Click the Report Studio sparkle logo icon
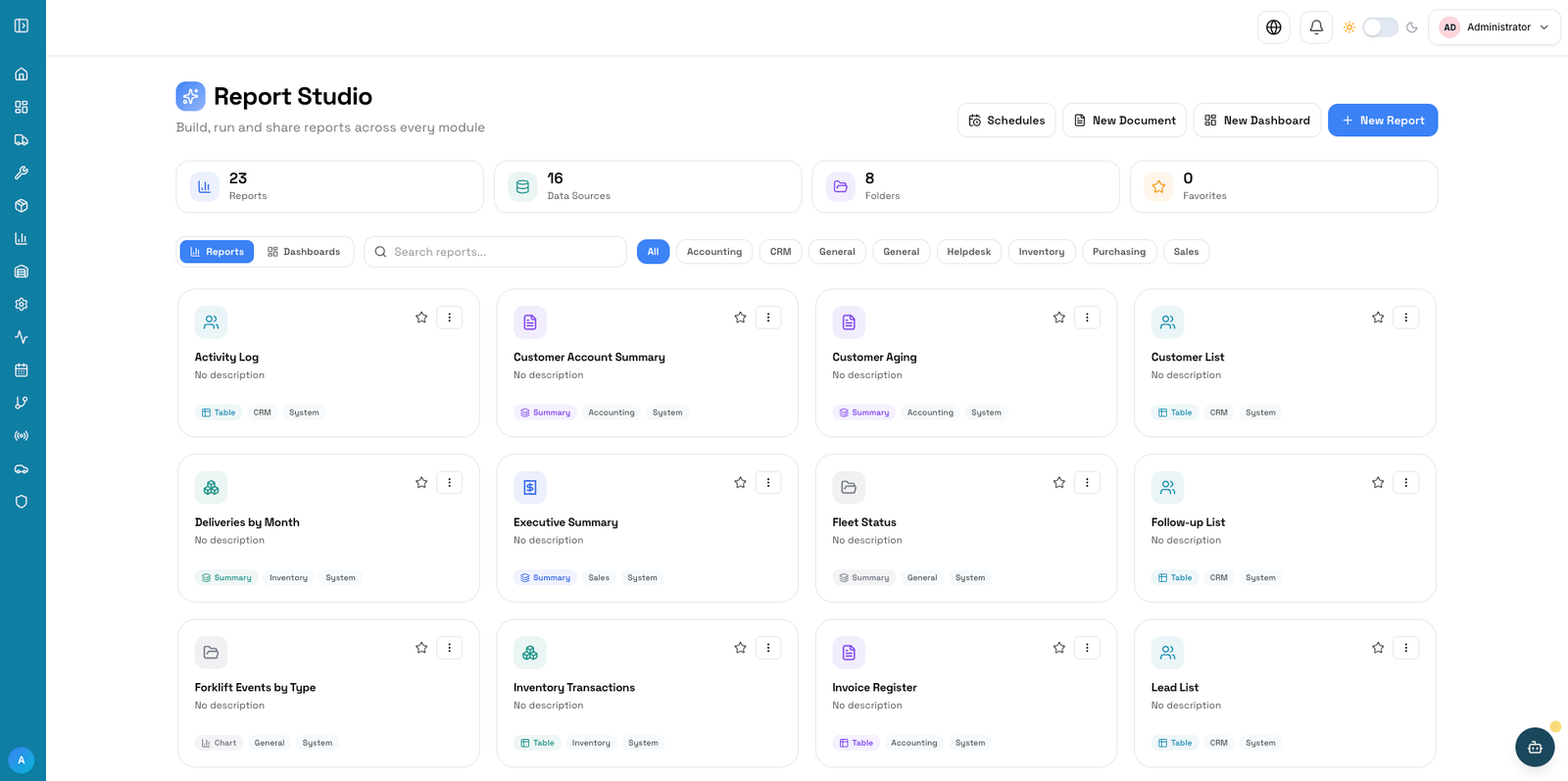Screen dimensions: 1568x781 click(190, 96)
